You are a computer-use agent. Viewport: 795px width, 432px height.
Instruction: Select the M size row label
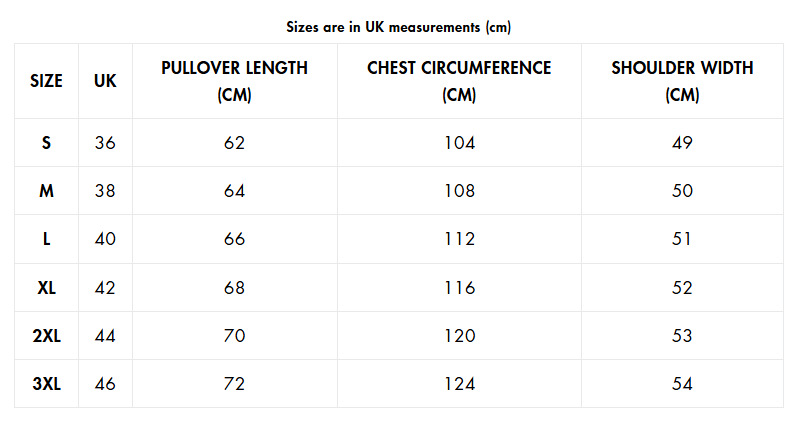tap(46, 191)
